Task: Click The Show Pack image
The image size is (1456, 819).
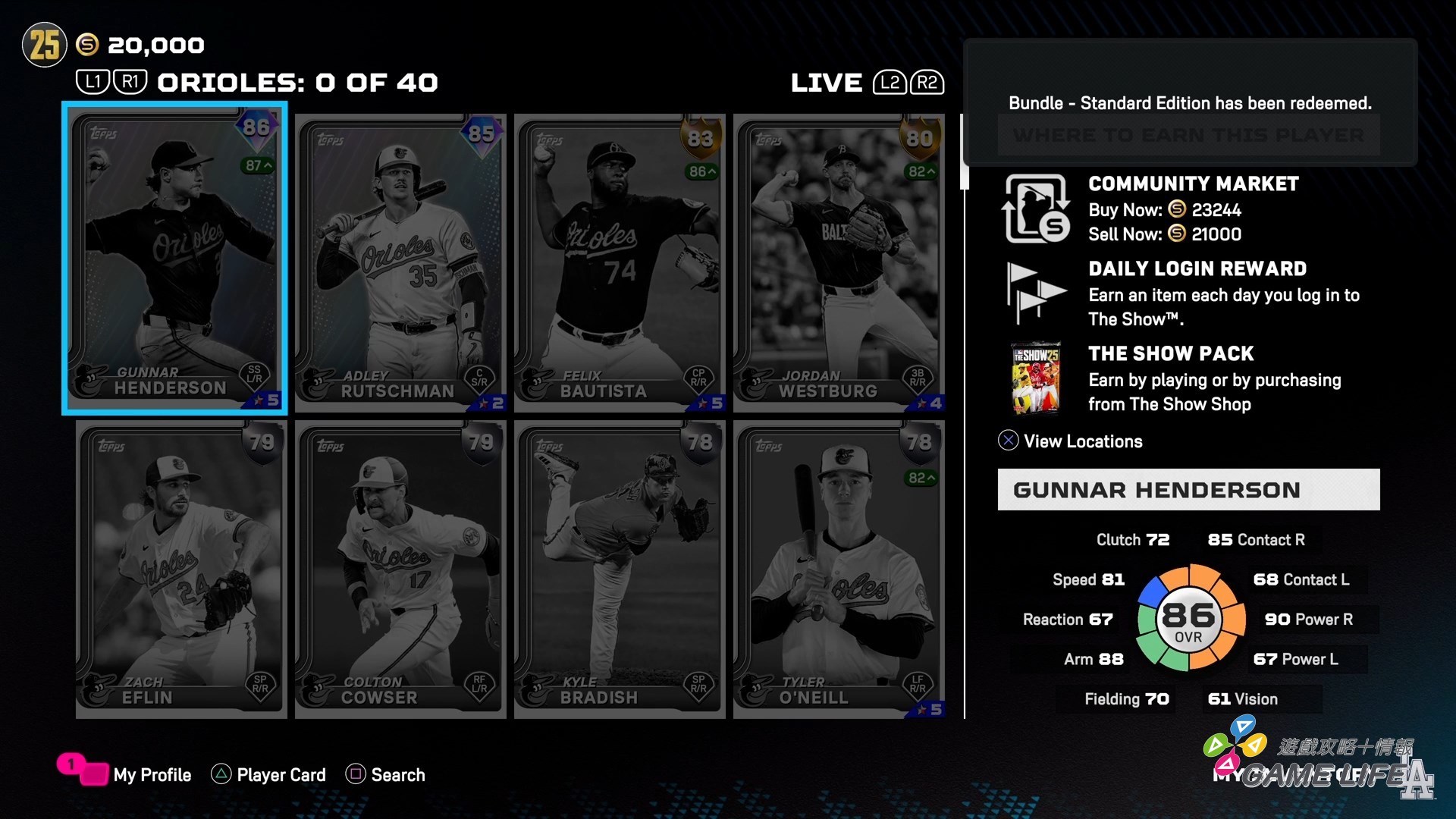Action: [x=1036, y=378]
